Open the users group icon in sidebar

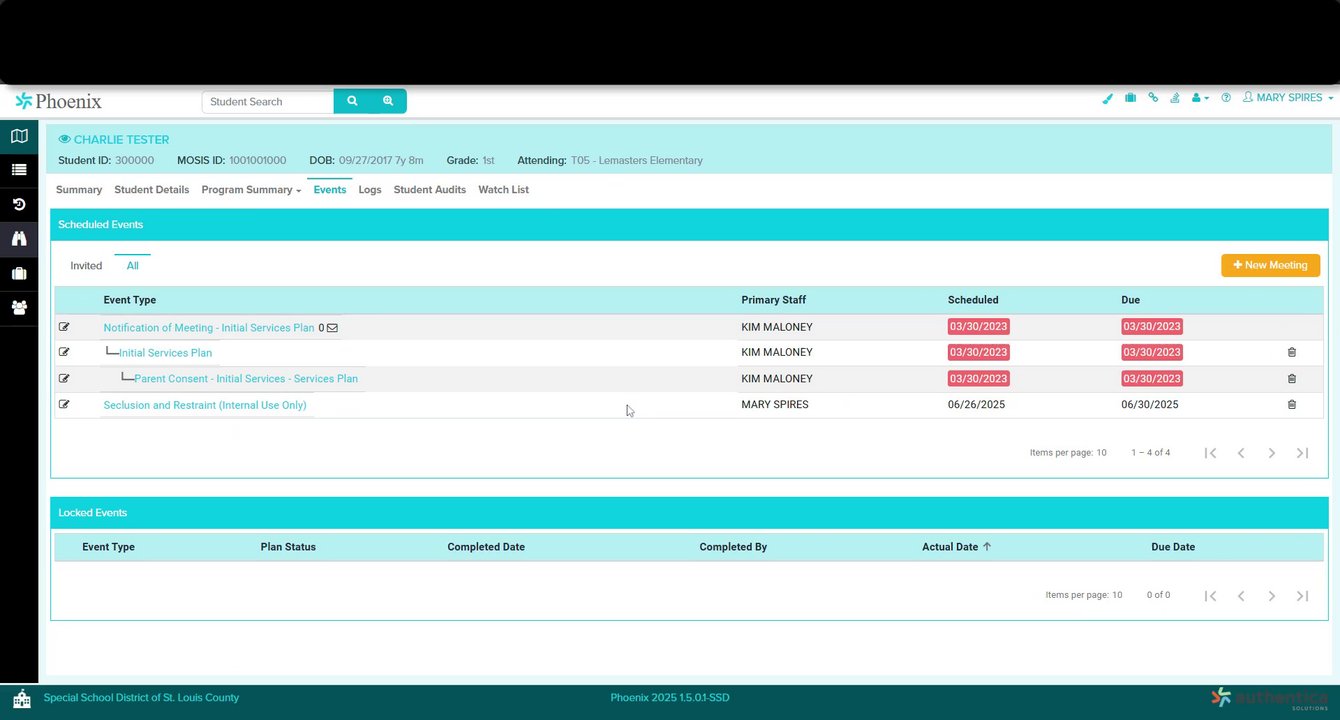(19, 308)
